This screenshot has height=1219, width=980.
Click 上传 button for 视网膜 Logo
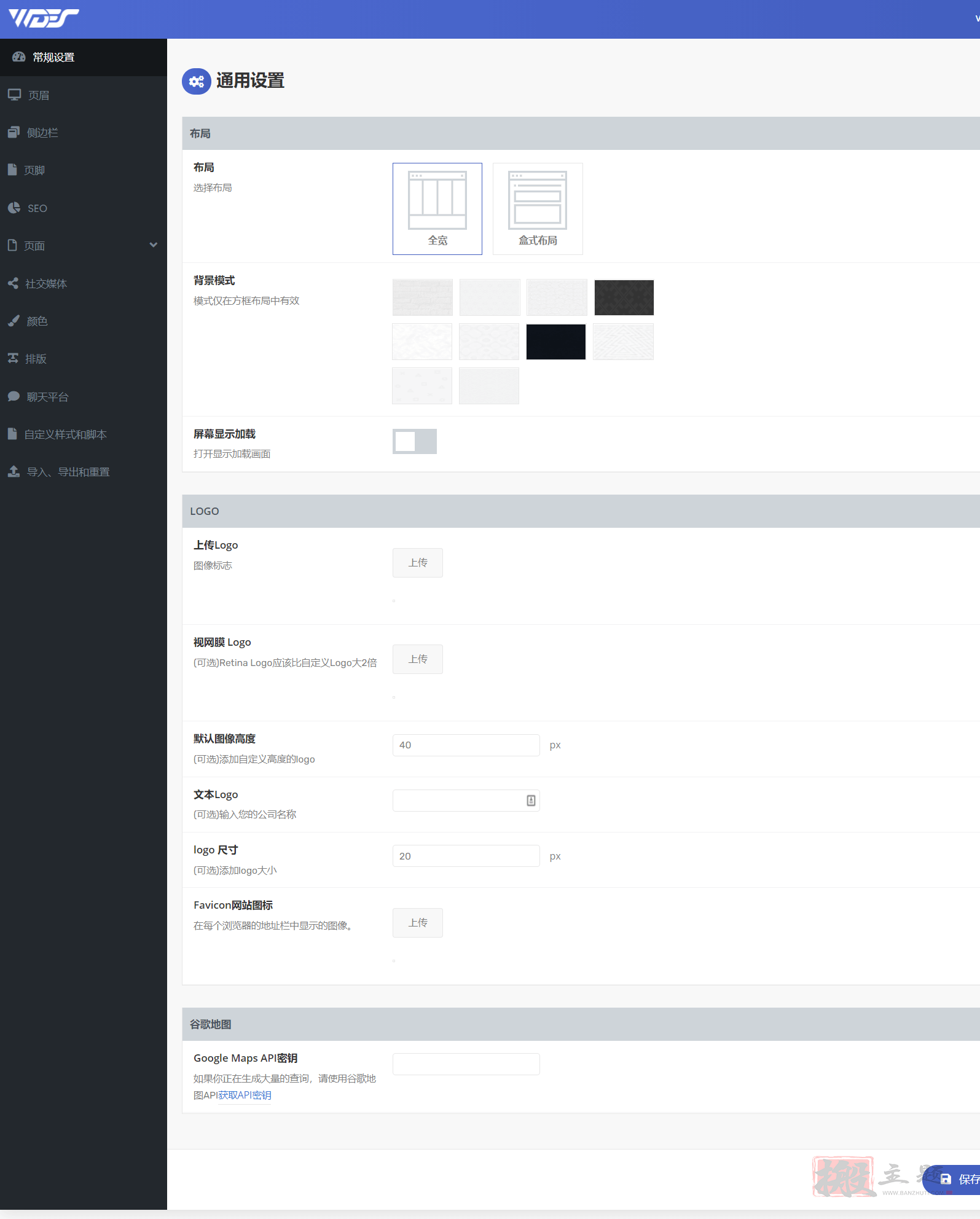point(418,659)
